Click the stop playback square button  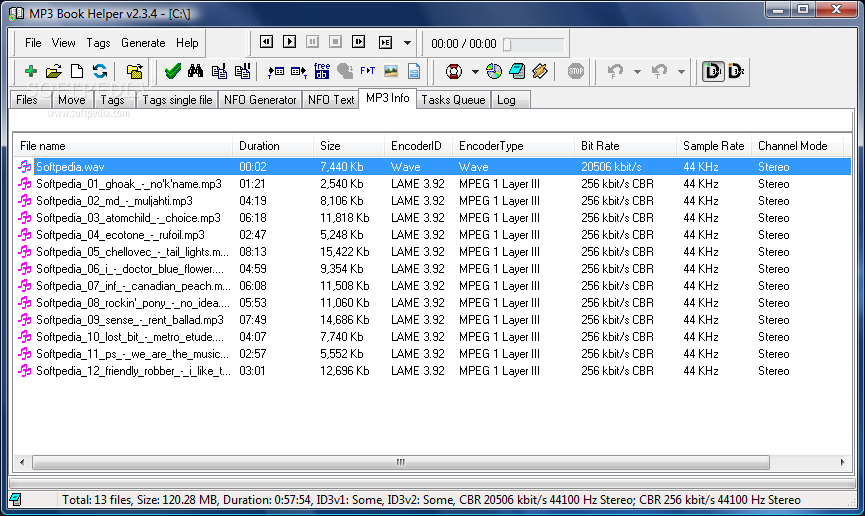335,42
